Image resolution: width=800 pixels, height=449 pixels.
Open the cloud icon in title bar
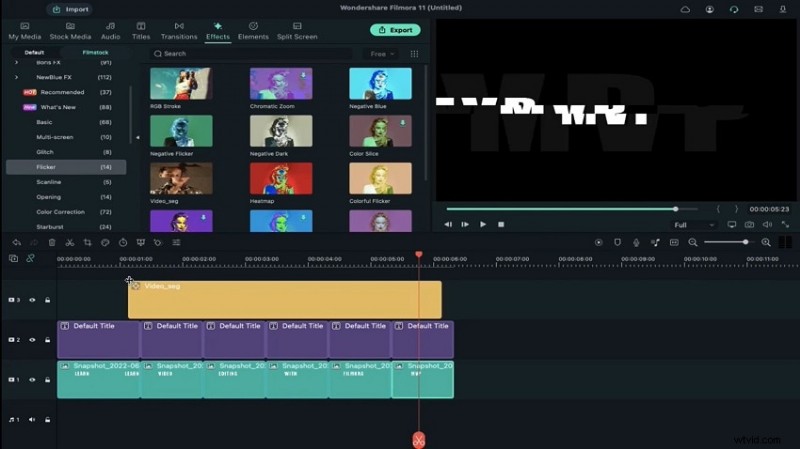685,9
